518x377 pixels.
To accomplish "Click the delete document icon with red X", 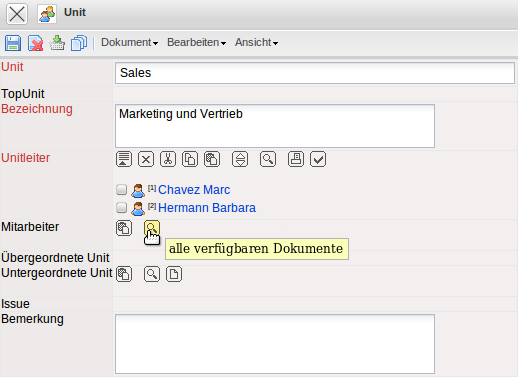I will [35, 43].
